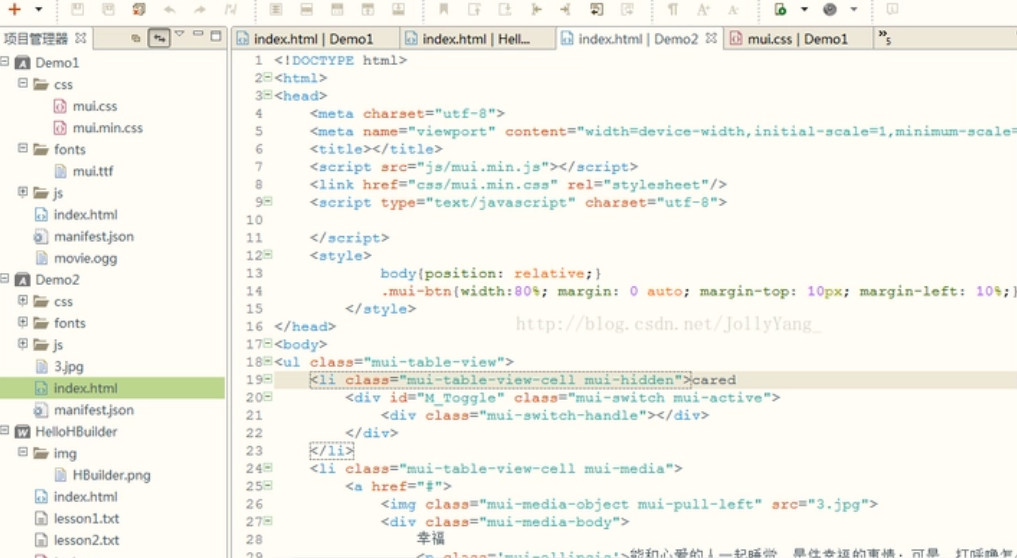Show the hidden editor tabs overflow list
The width and height of the screenshot is (1017, 558).
[x=884, y=38]
